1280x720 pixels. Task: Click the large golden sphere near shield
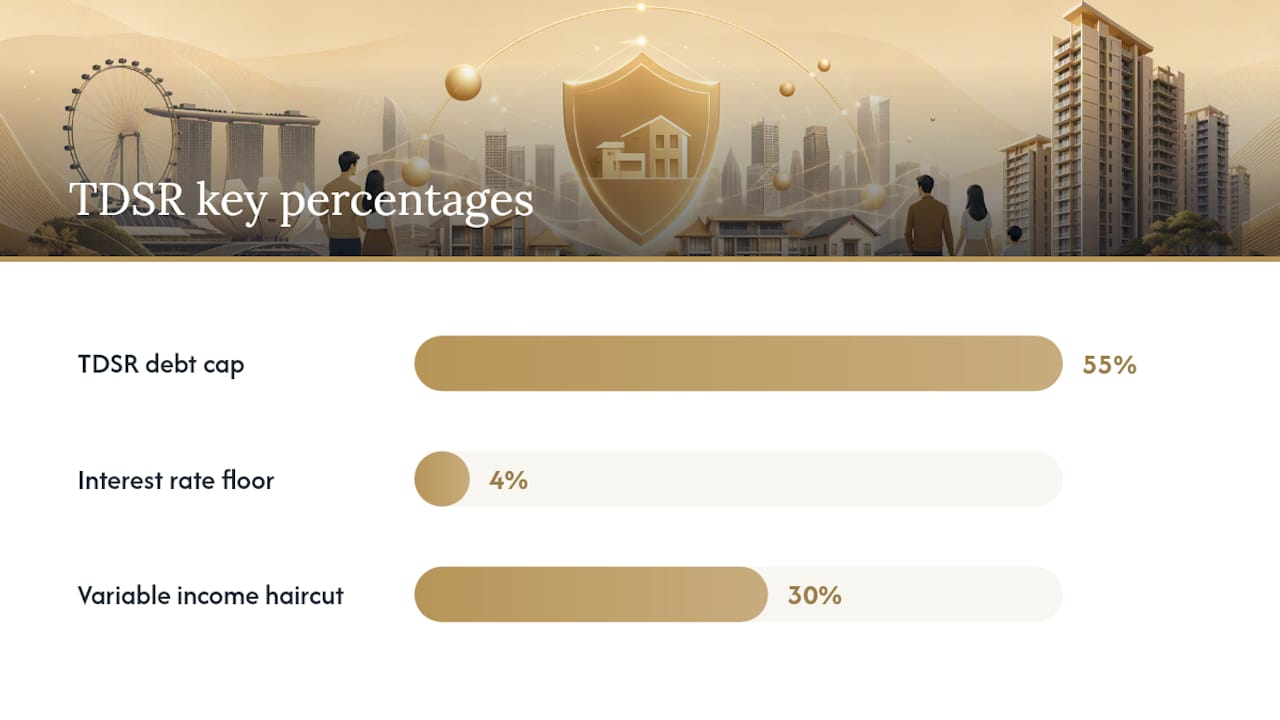(463, 82)
